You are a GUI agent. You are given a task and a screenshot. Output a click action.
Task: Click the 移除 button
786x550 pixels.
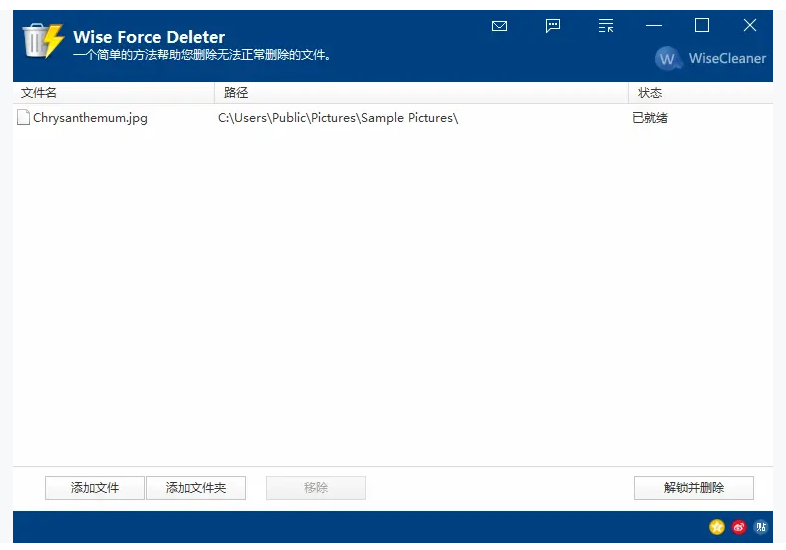point(316,488)
